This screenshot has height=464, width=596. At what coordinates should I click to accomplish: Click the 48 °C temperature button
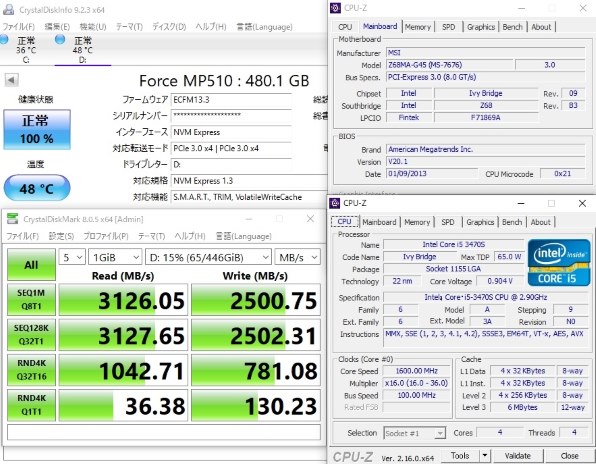[x=37, y=188]
